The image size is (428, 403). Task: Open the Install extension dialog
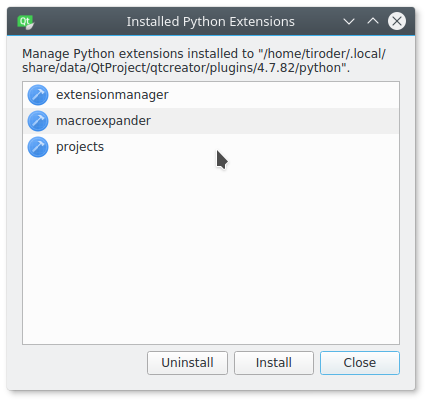click(274, 363)
